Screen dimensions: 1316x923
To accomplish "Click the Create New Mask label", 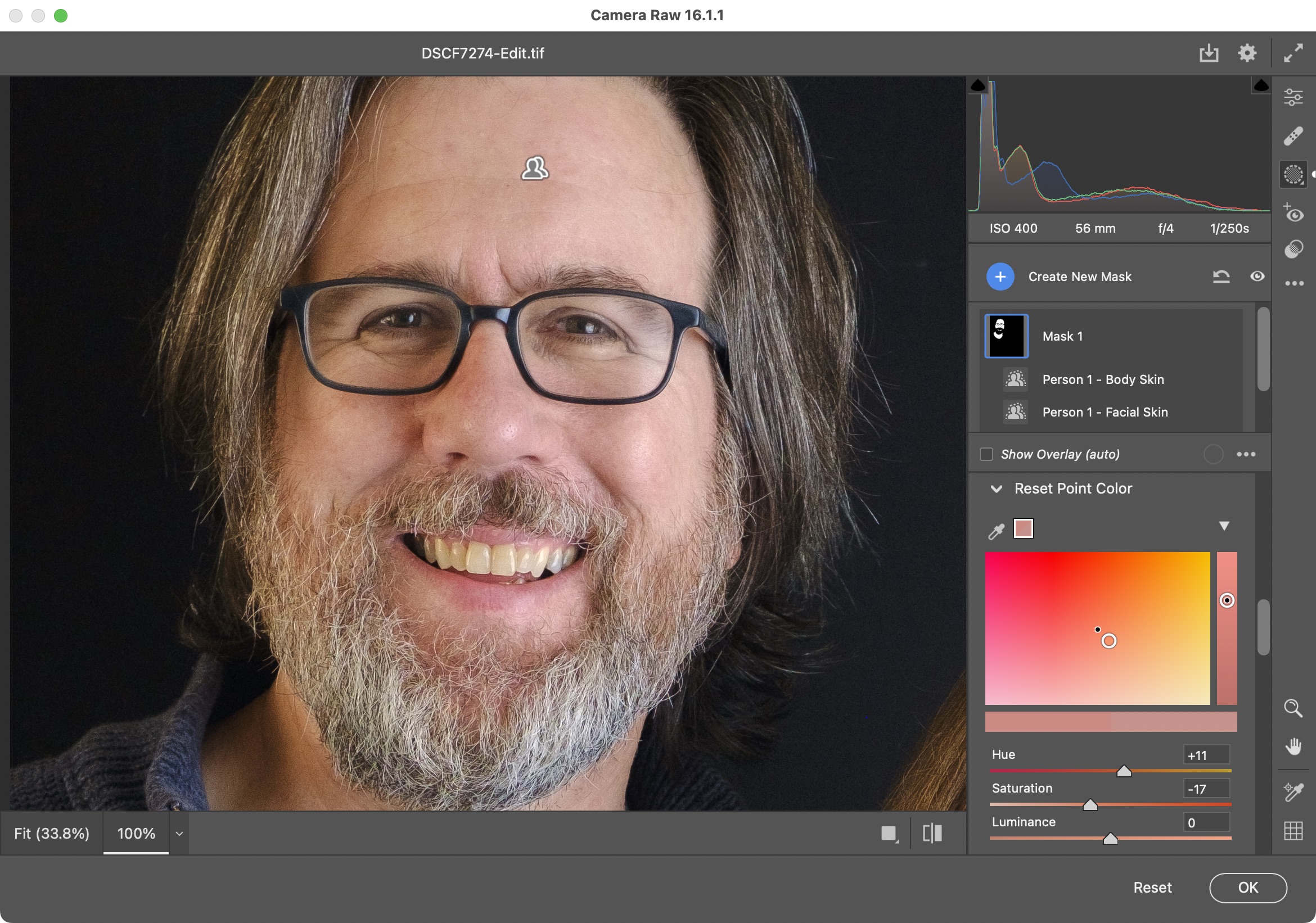I will [1079, 277].
